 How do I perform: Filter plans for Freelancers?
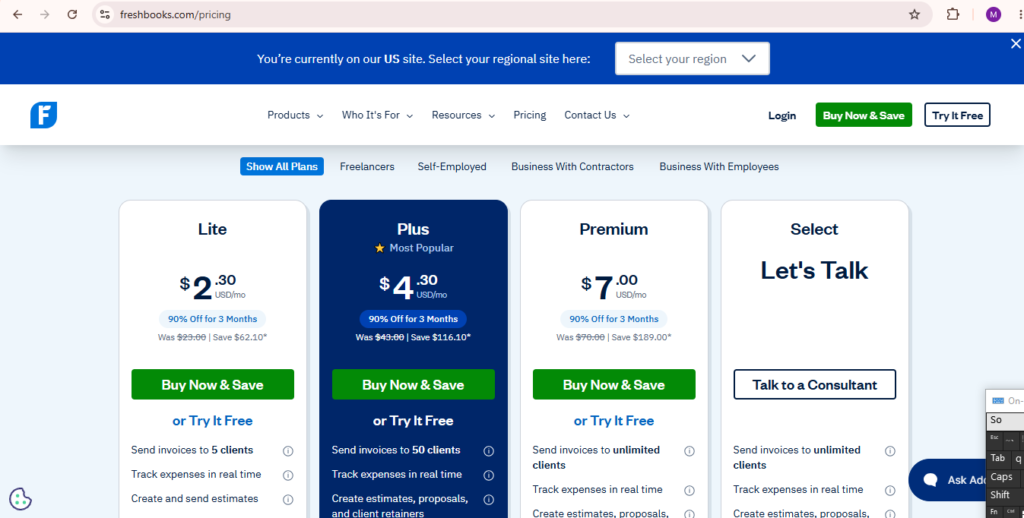[x=367, y=167]
